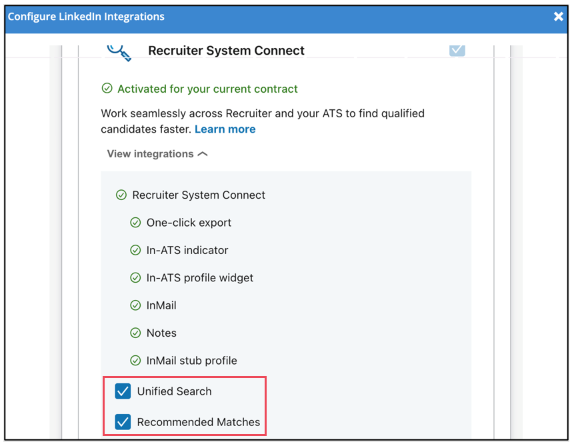
Task: Click the Recruiter System Connect plug icon
Action: (x=119, y=52)
